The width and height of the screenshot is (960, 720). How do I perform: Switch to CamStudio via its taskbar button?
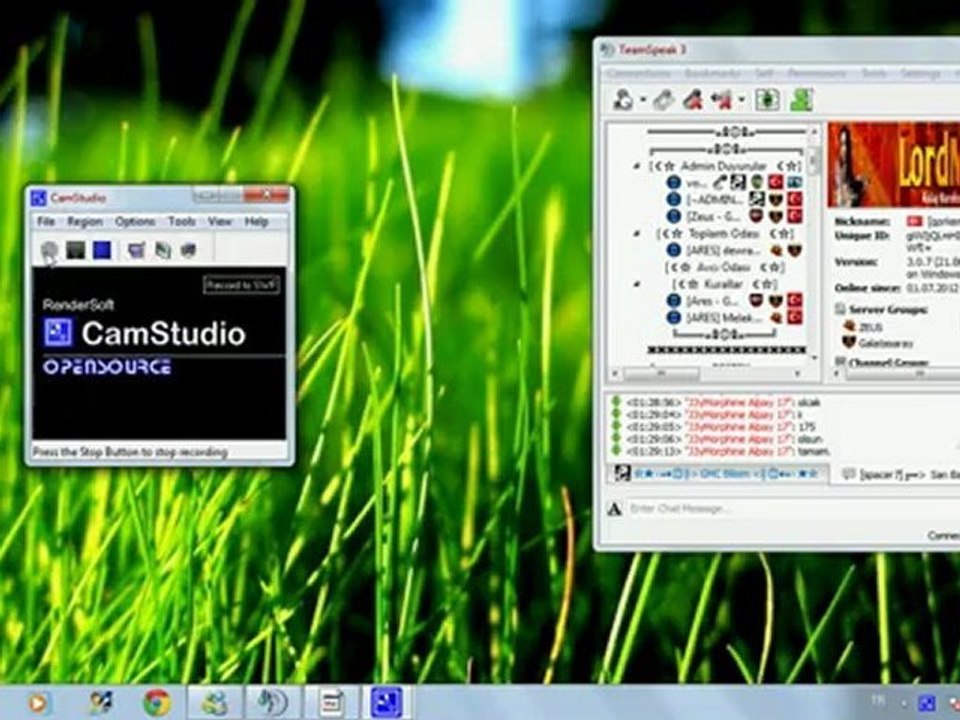pyautogui.click(x=387, y=702)
